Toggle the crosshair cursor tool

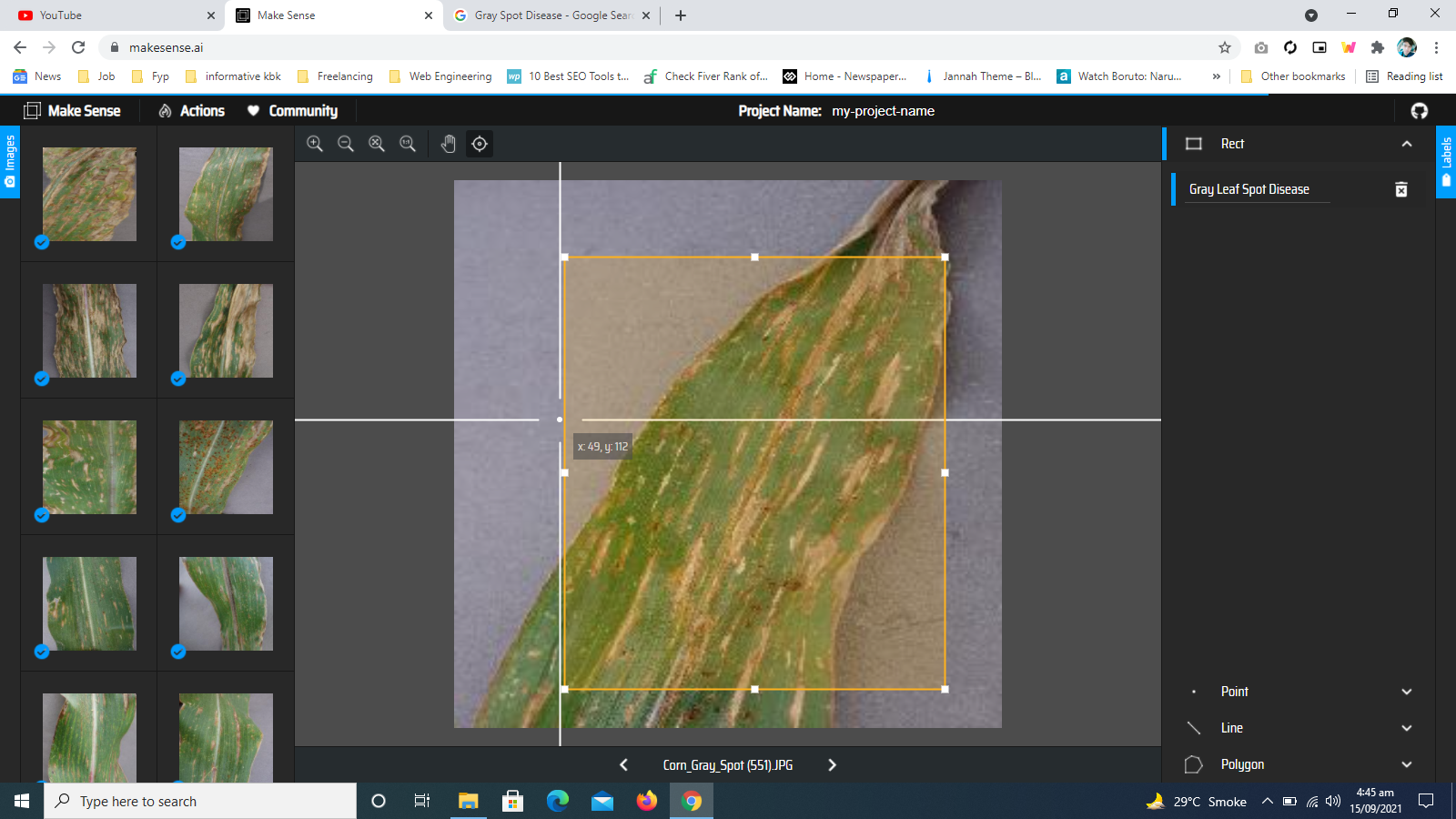[480, 144]
